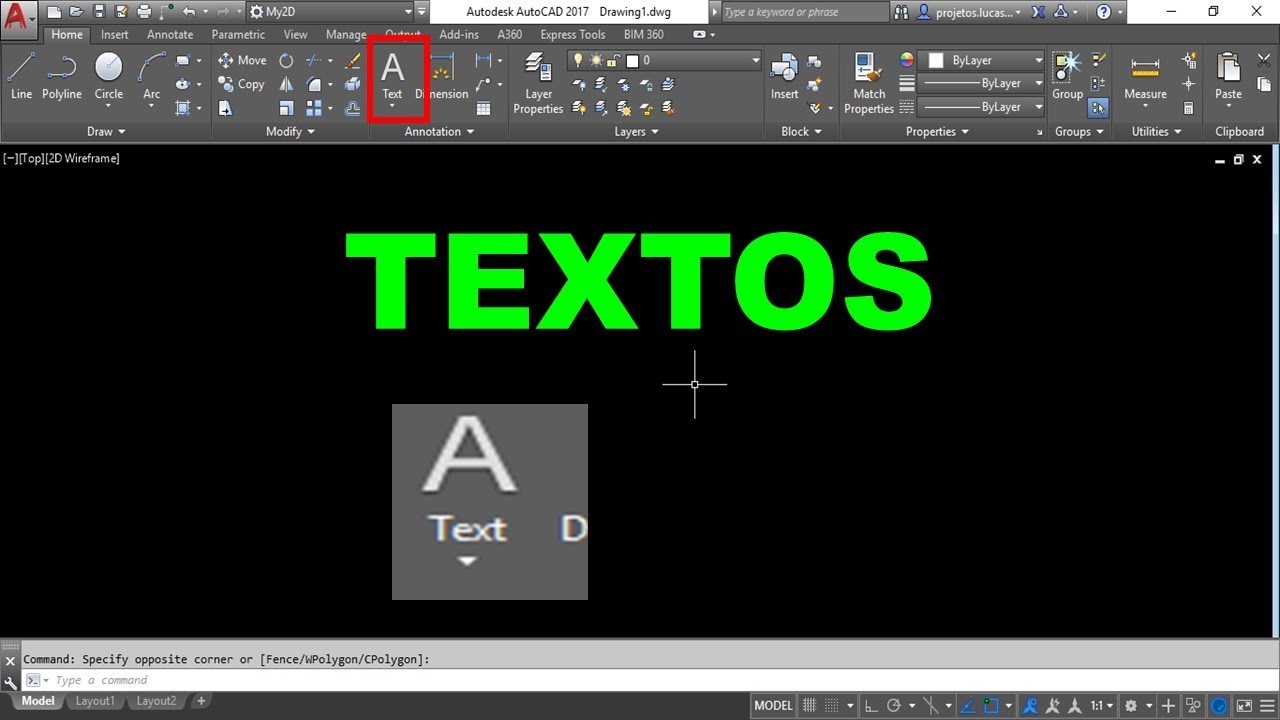1280x720 pixels.
Task: Open the layer list dropdown showing 0
Action: click(x=665, y=60)
